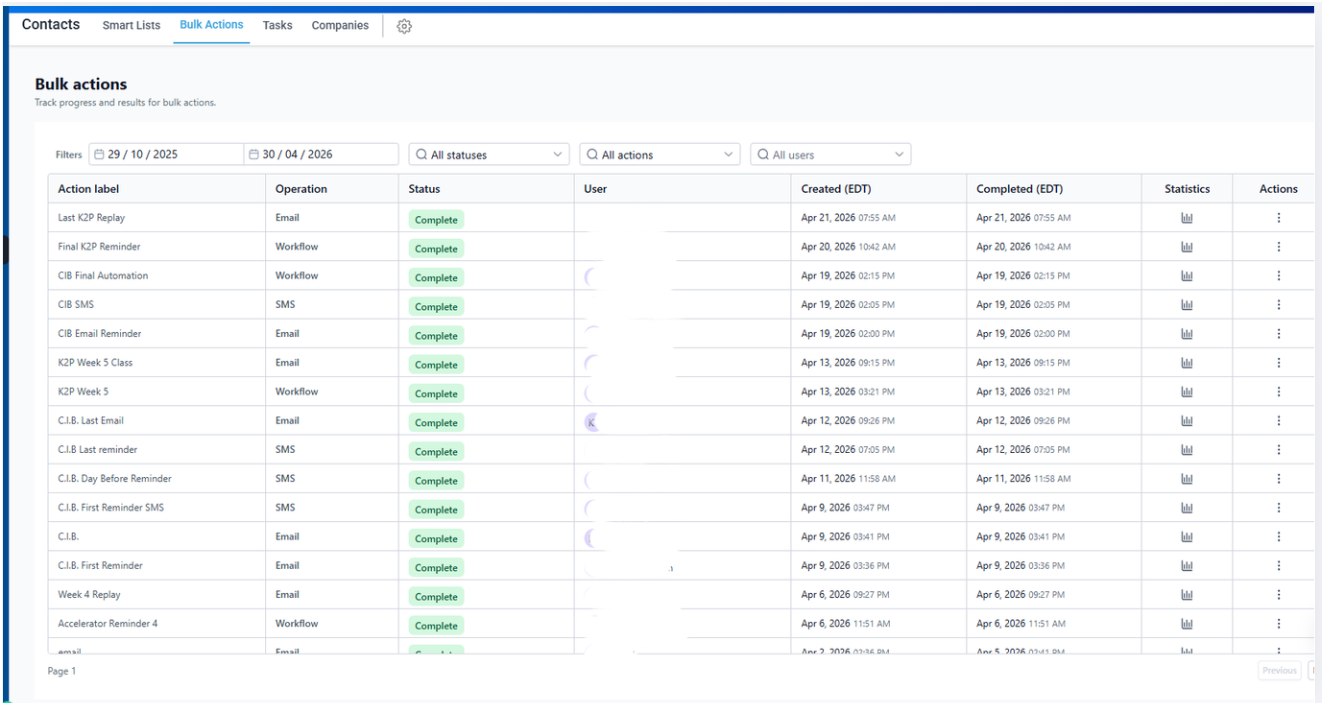Image resolution: width=1324 pixels, height=705 pixels.
Task: Switch to the Smart Lists tab
Action: (131, 26)
